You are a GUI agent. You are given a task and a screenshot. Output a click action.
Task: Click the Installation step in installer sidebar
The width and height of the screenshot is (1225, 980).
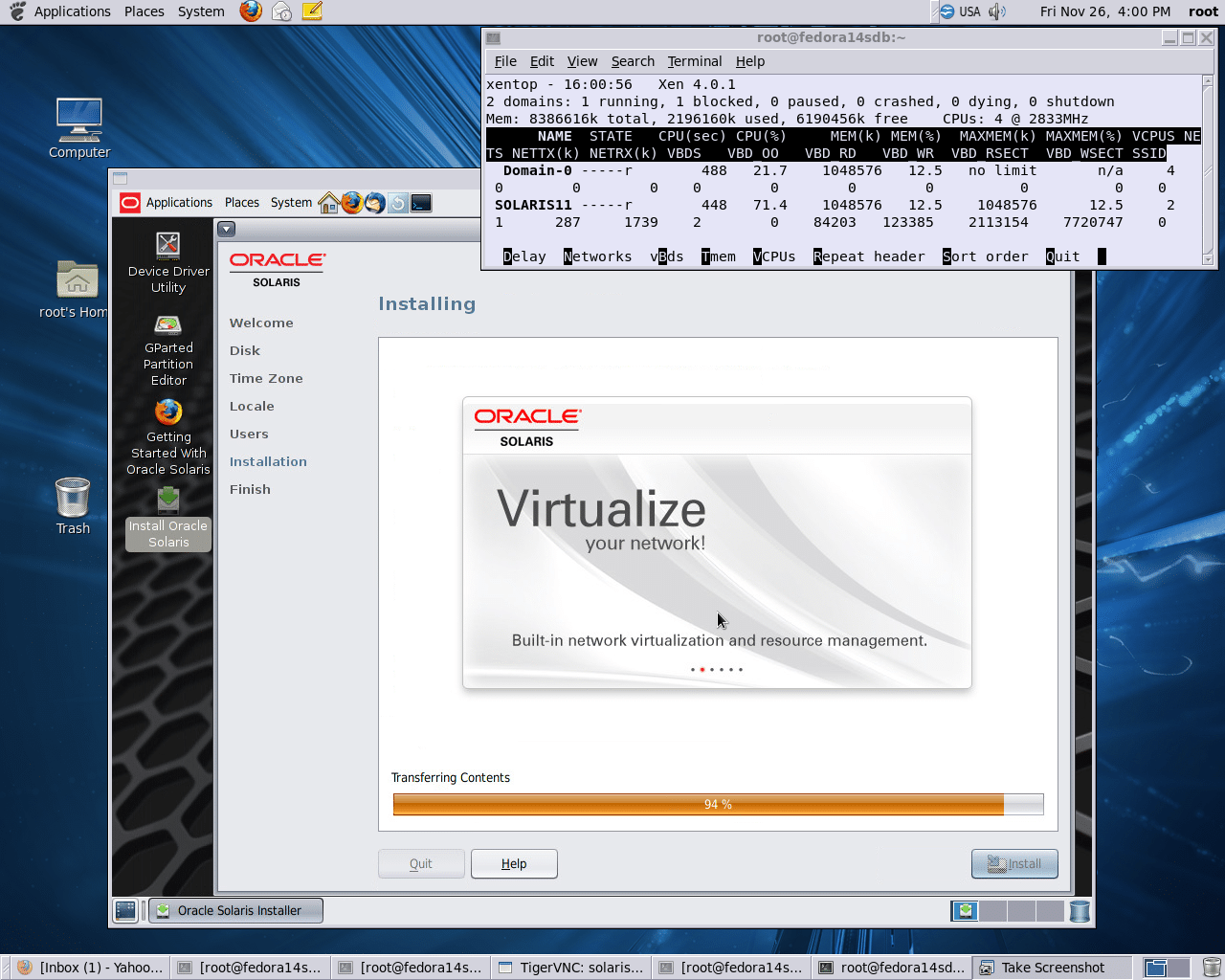pos(268,462)
